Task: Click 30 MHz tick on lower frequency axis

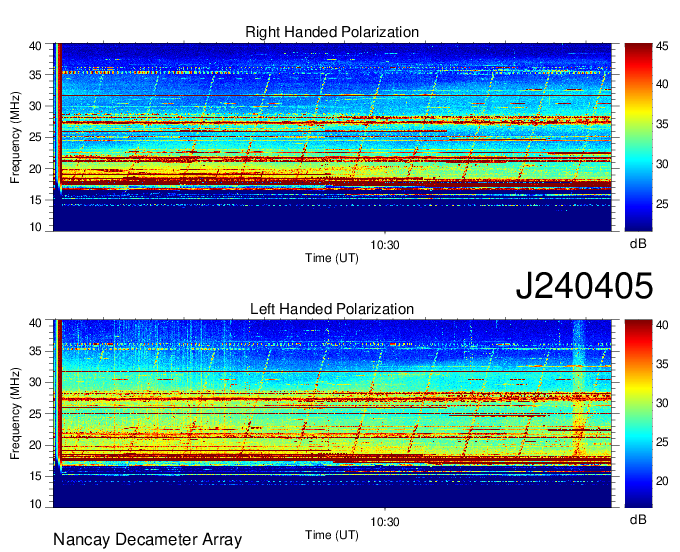Action: point(36,382)
